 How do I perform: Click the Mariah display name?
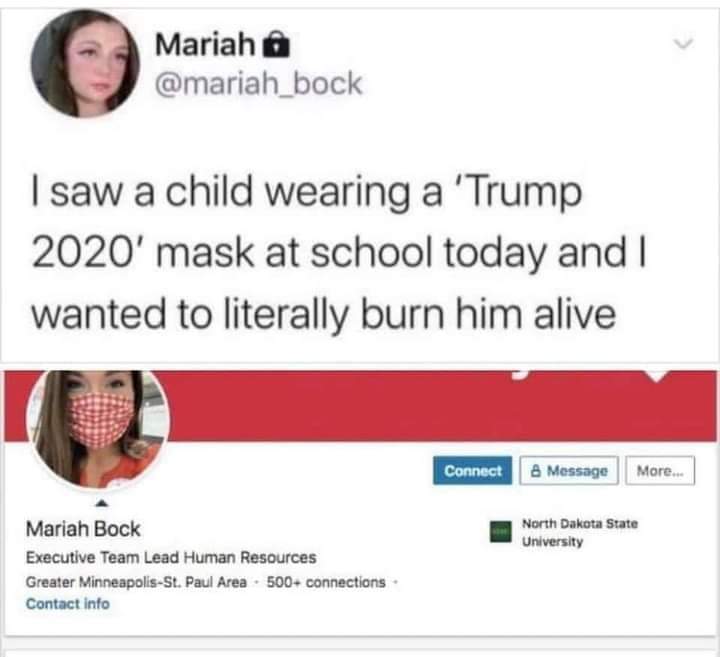[205, 44]
